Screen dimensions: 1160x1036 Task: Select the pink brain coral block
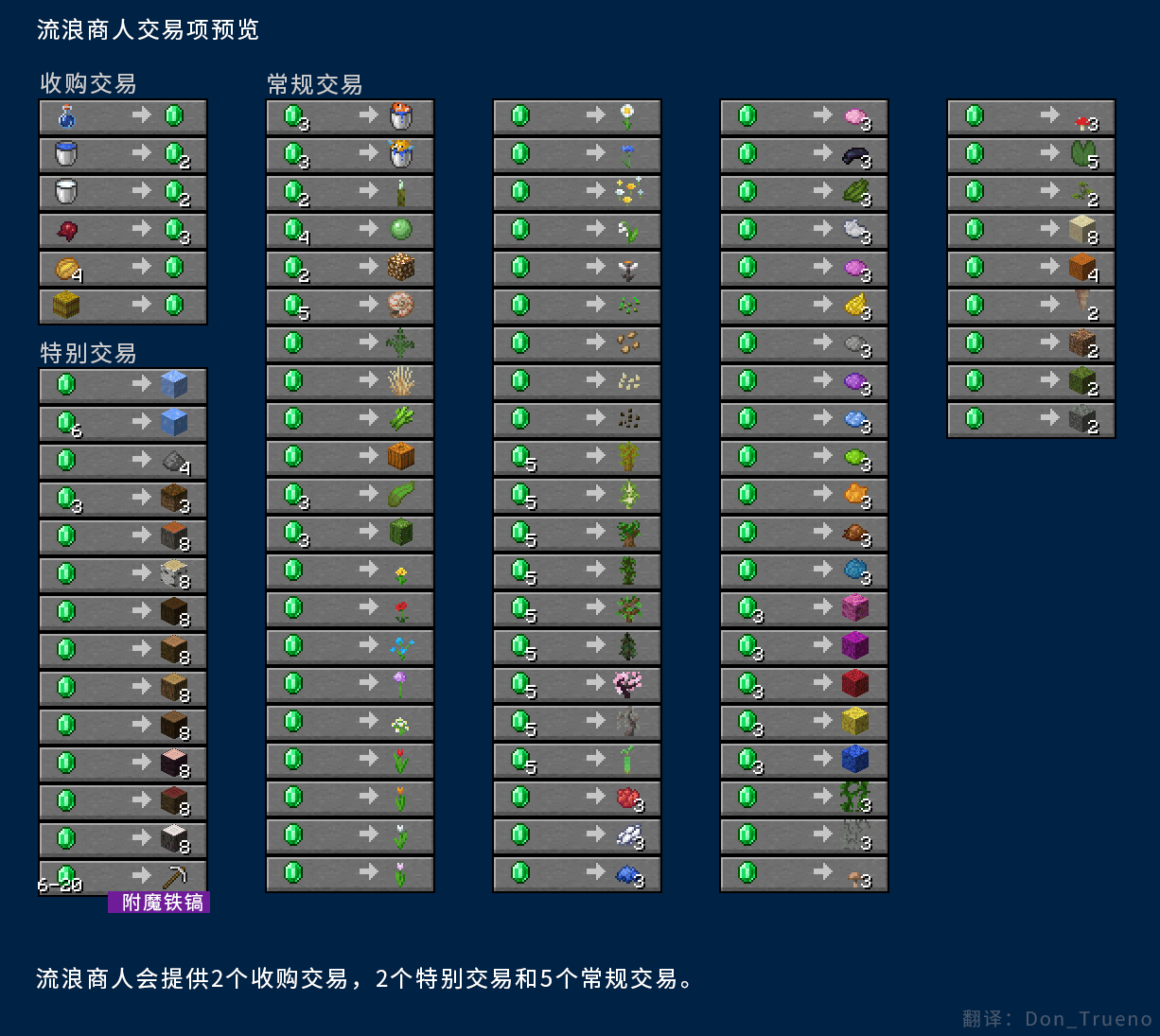854,608
